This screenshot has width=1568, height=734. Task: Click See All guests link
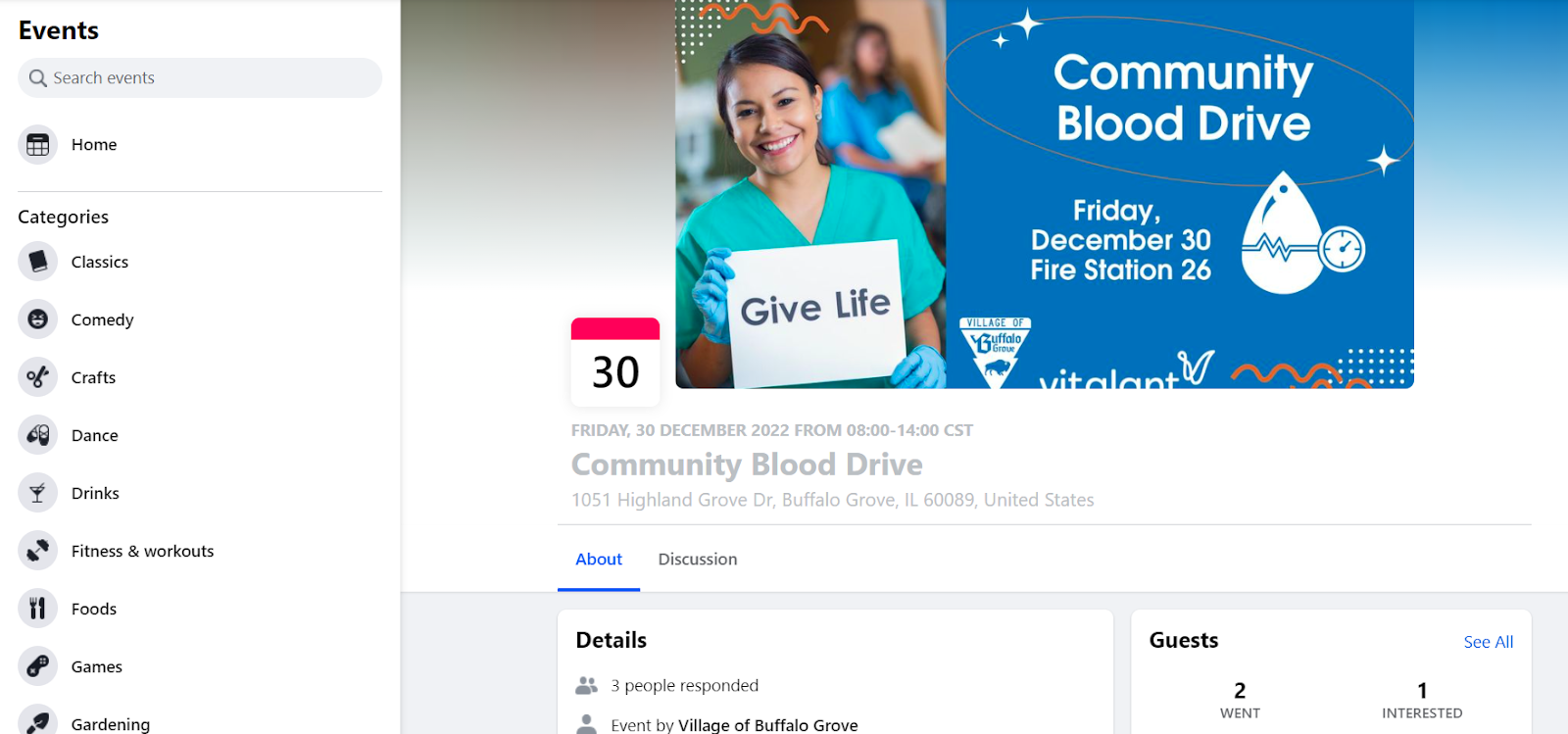pyautogui.click(x=1488, y=642)
